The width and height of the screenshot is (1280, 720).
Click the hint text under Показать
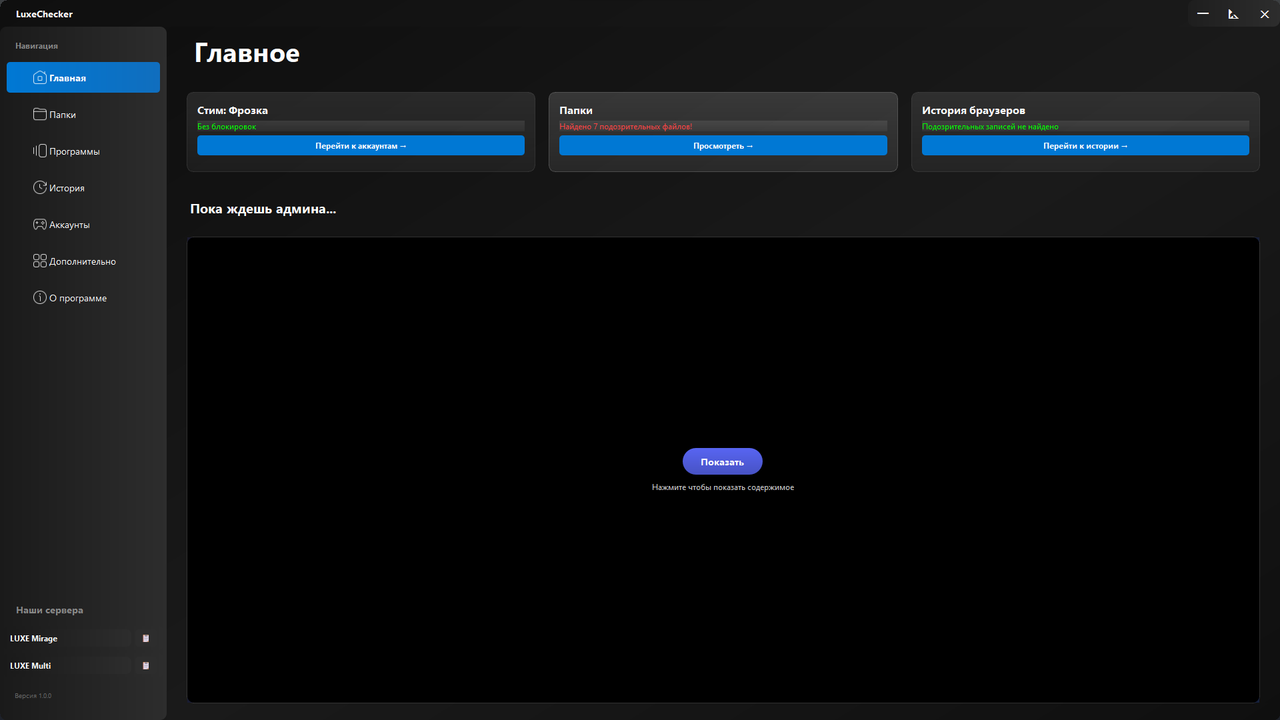pos(722,488)
